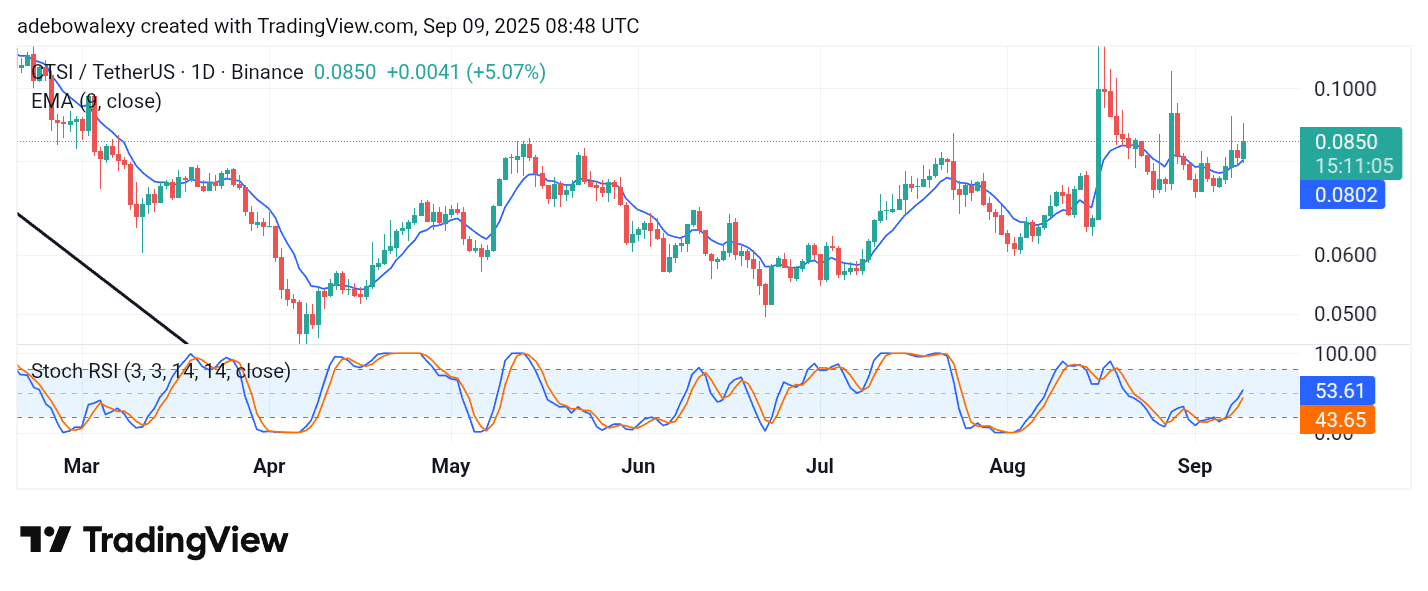
Task: Click the 0.0600 price axis label
Action: 1345,255
